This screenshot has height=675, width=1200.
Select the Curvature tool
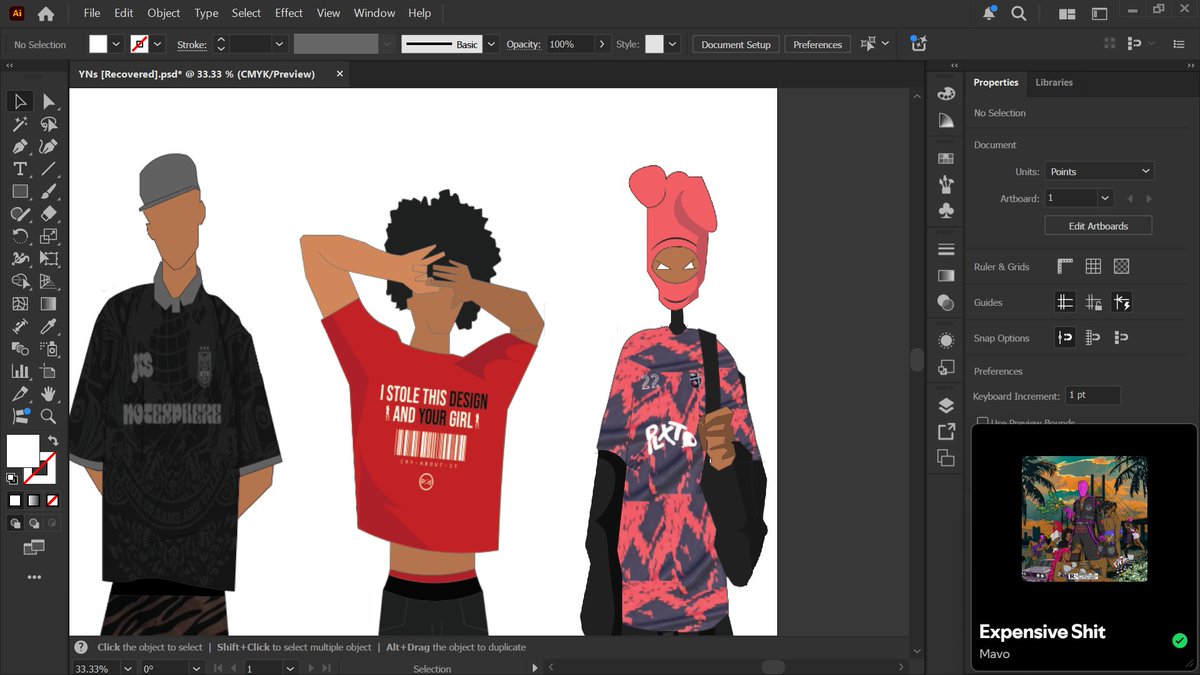coord(49,147)
